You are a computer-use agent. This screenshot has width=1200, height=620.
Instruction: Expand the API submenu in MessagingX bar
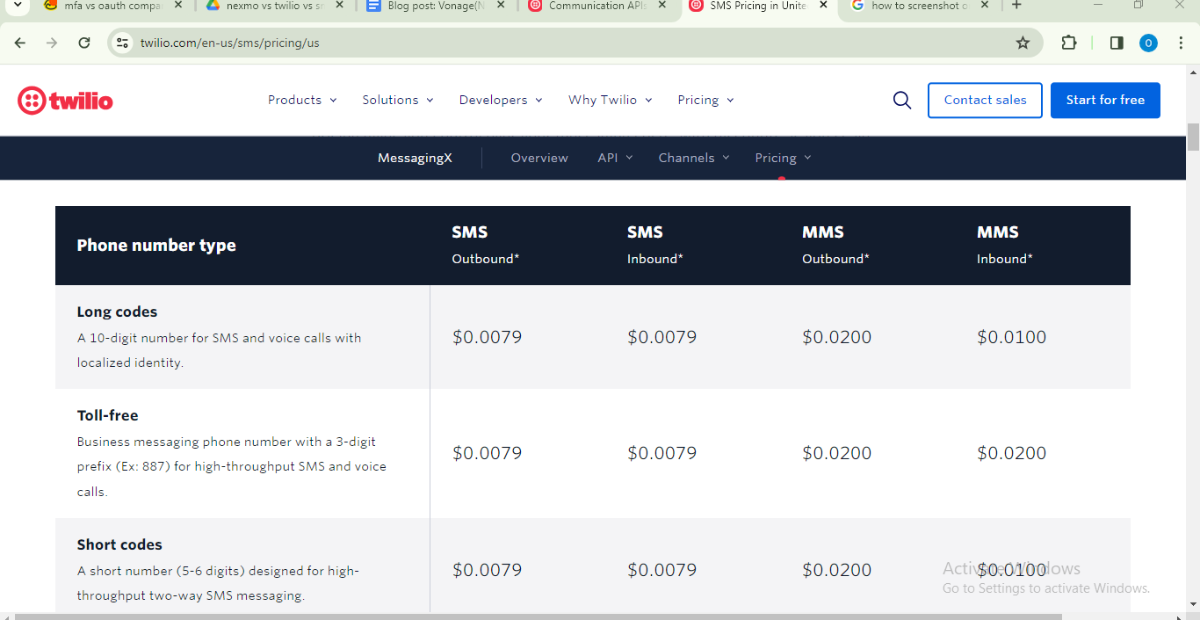click(x=615, y=158)
